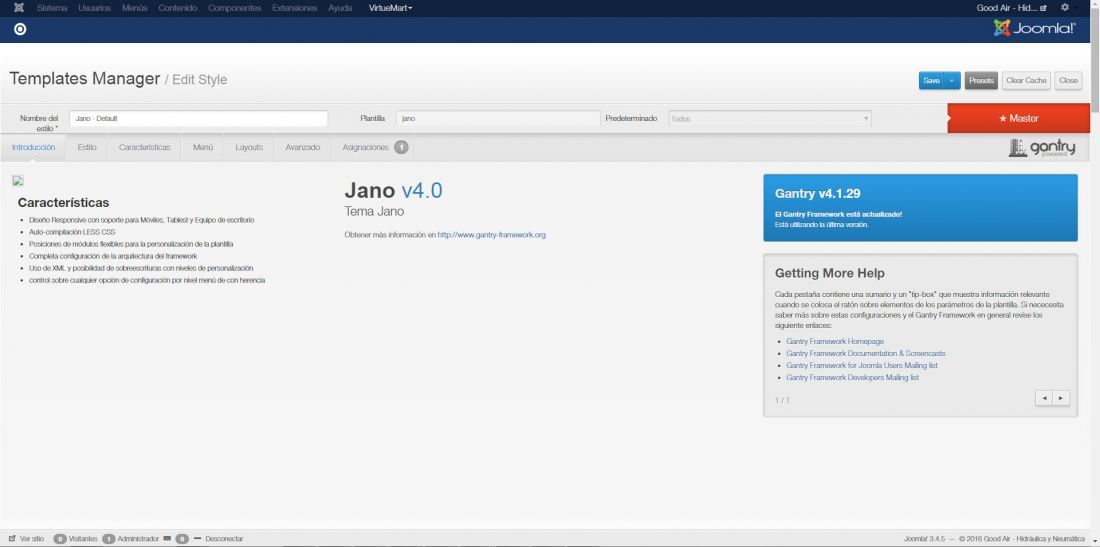
Task: Go to previous help tip arrow
Action: tap(1044, 398)
